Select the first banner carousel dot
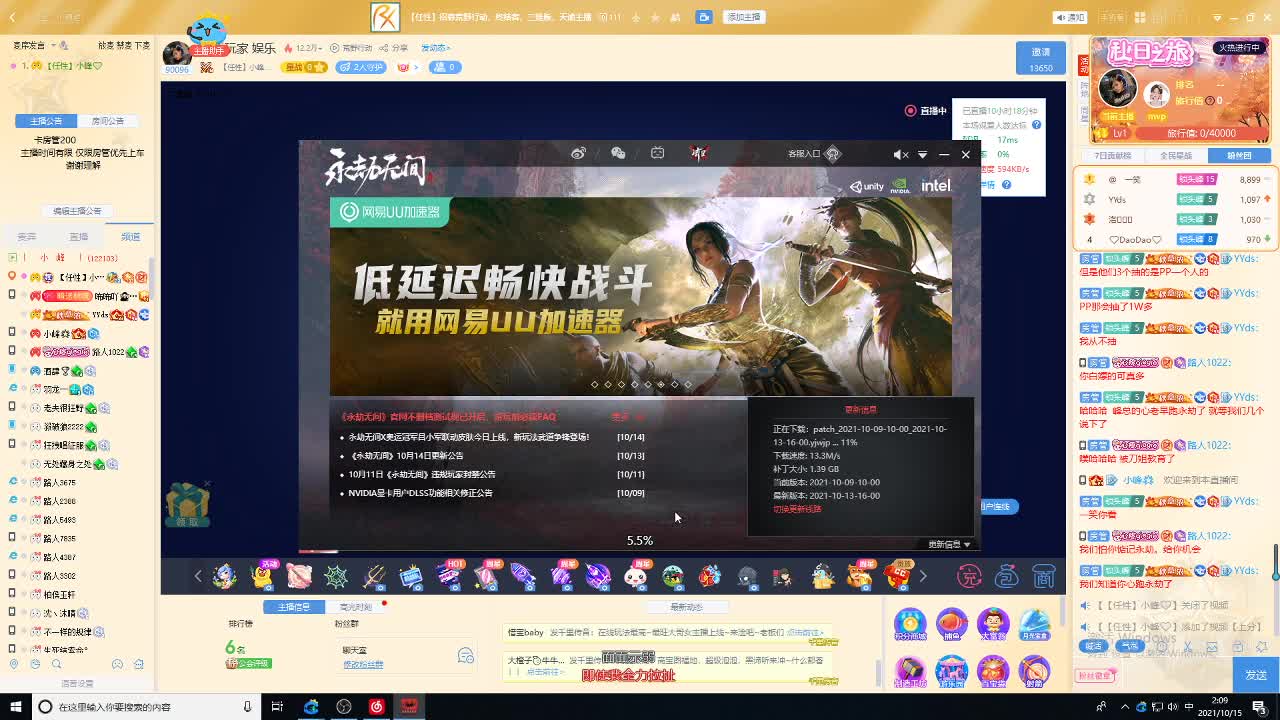 pyautogui.click(x=595, y=384)
